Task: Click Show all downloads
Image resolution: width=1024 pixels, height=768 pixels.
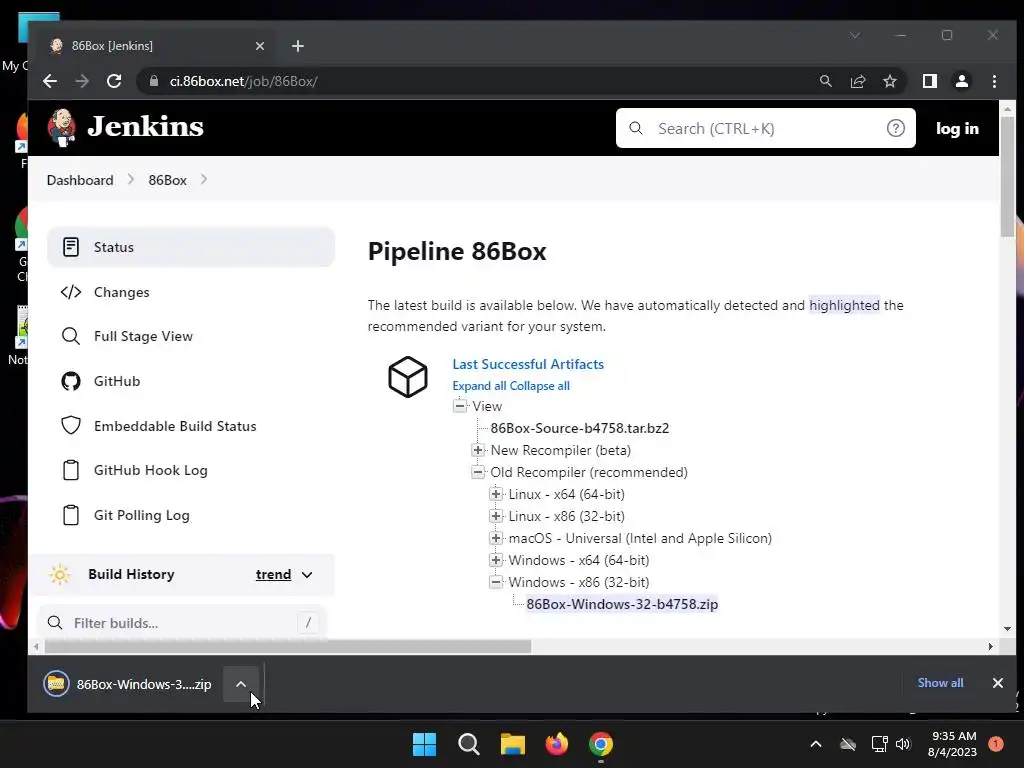Action: (x=940, y=682)
